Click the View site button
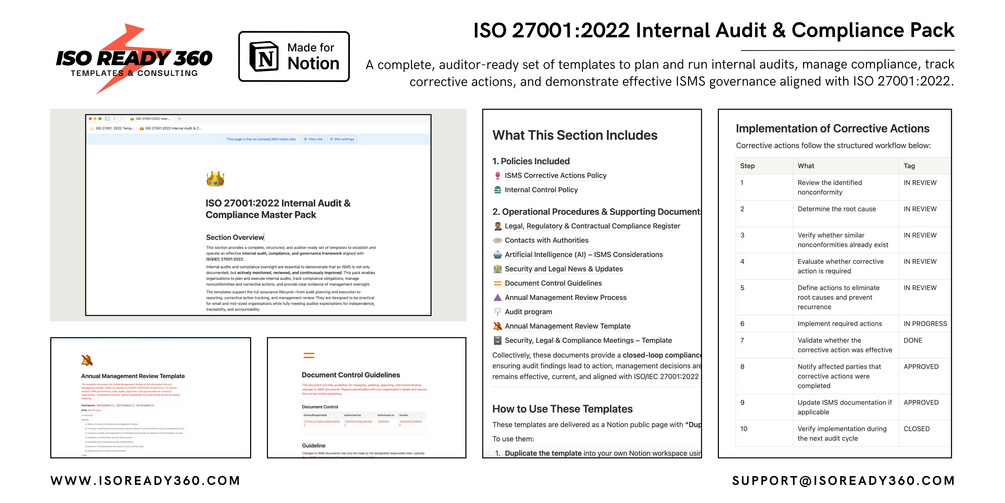This screenshot has width=1005, height=503. click(x=313, y=139)
